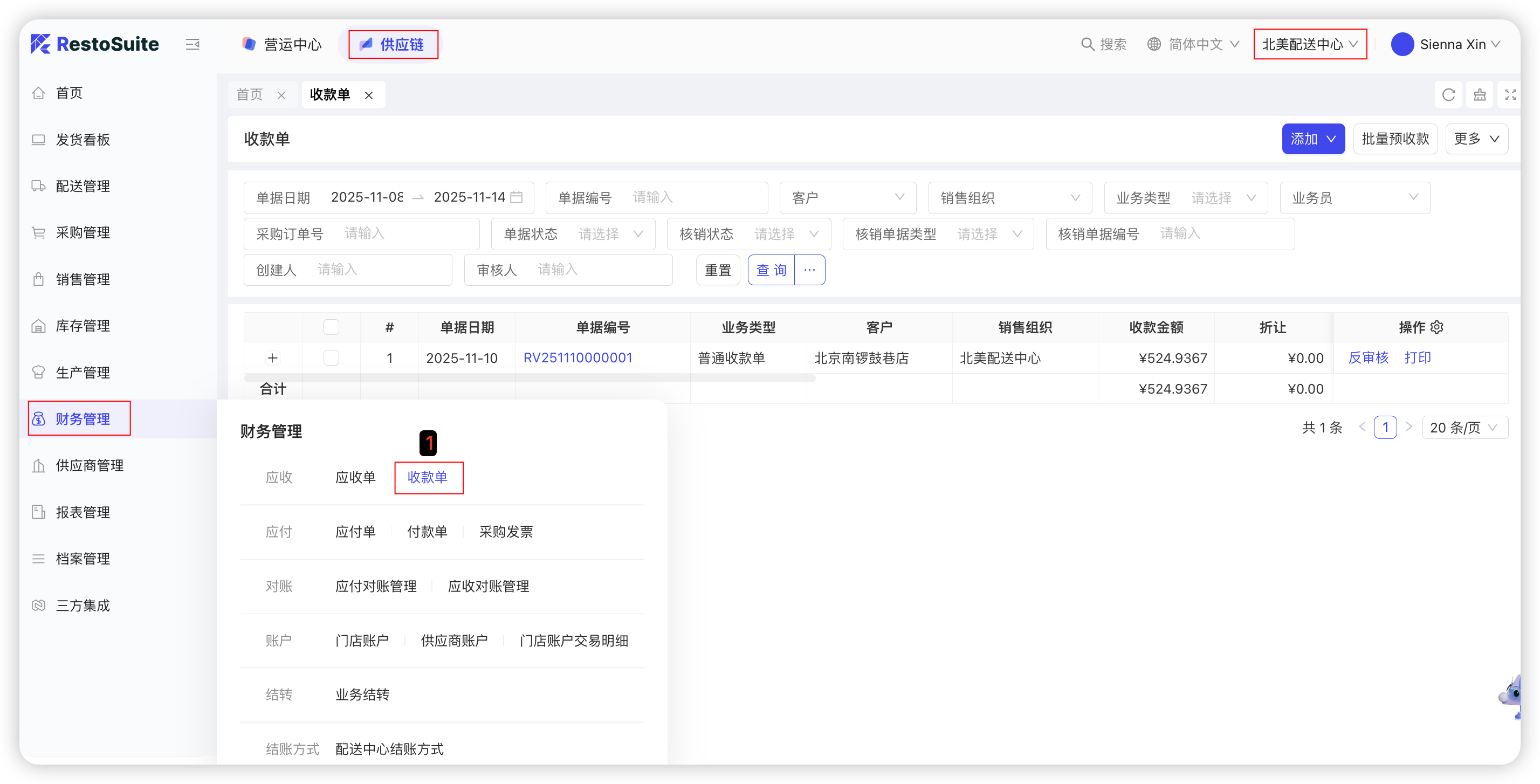Toggle the select-all header checkbox
Viewport: 1540px width, 784px height.
click(x=331, y=327)
